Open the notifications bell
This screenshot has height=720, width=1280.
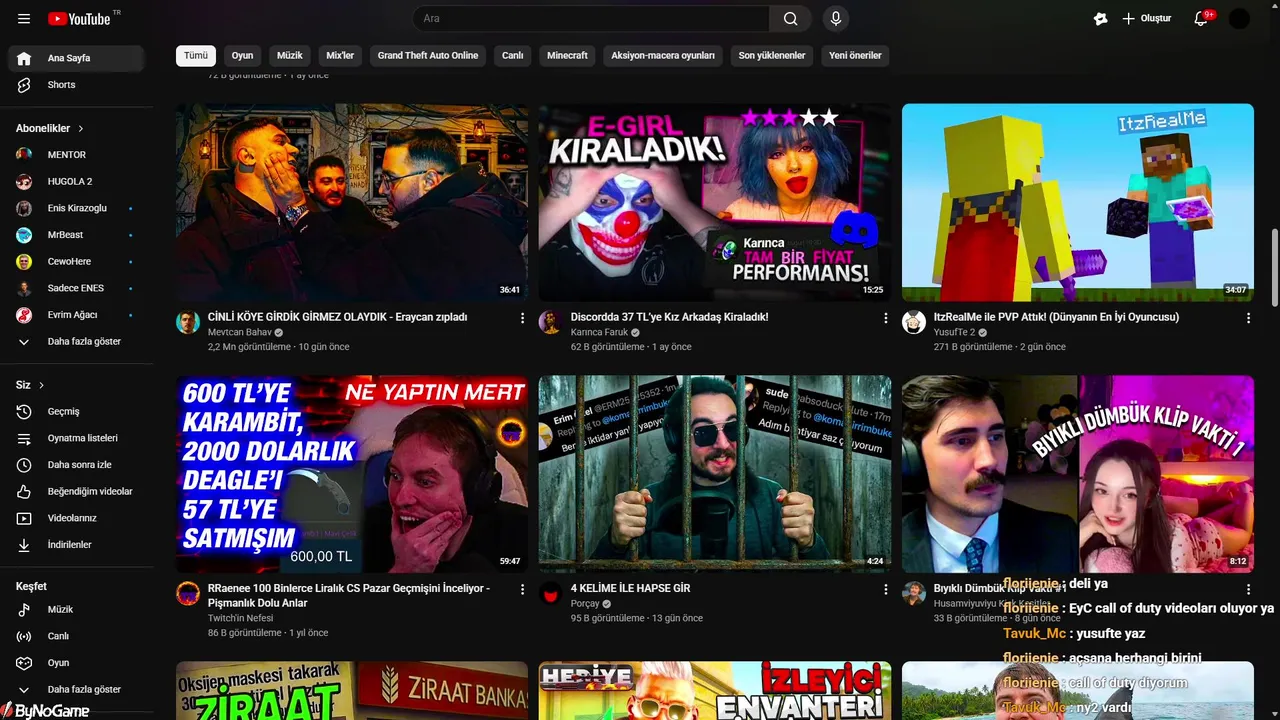pyautogui.click(x=1201, y=18)
